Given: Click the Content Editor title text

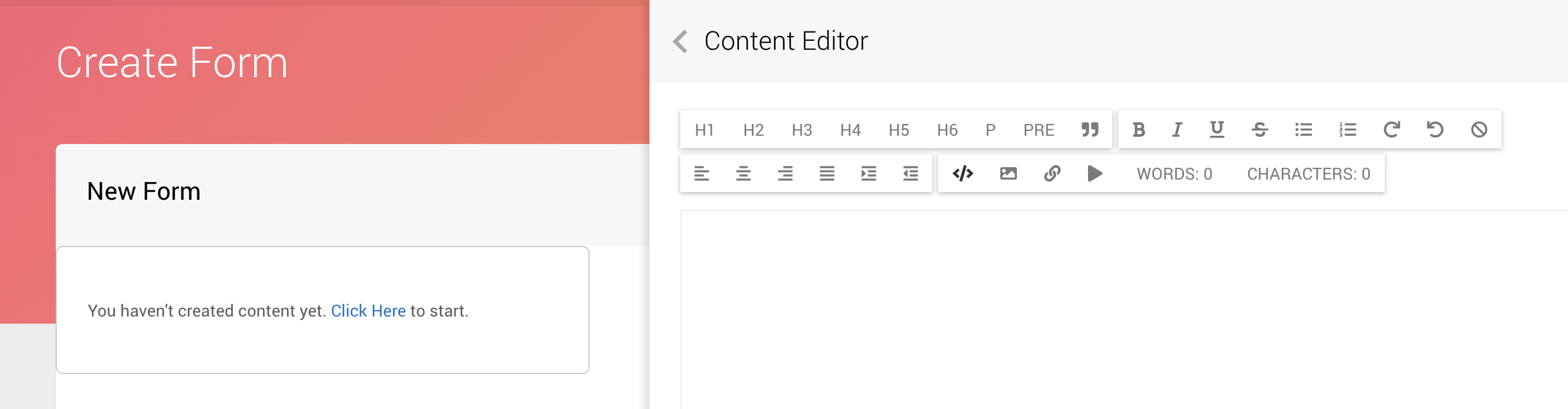Looking at the screenshot, I should (786, 41).
